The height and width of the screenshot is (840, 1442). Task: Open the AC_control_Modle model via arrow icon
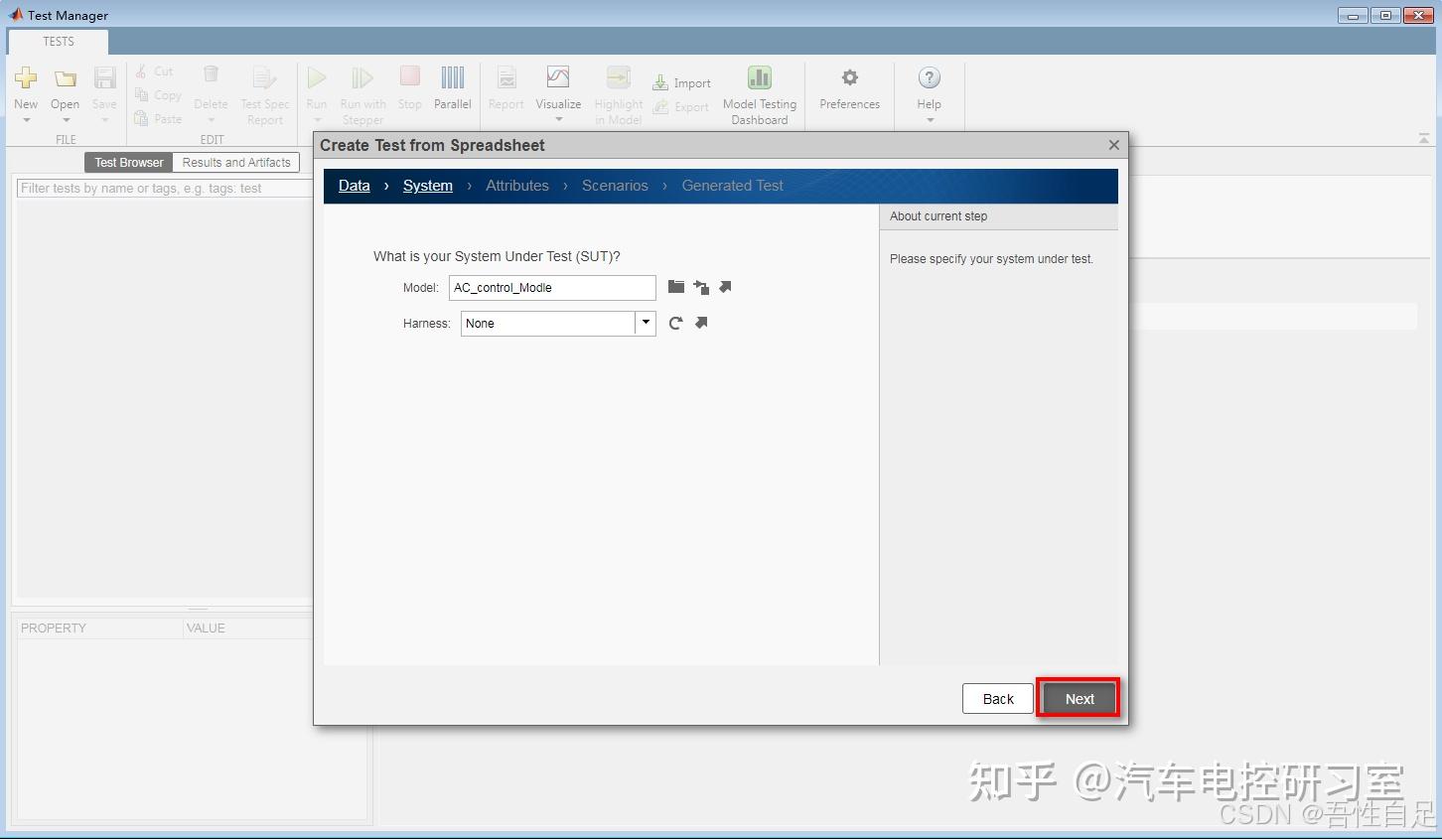pyautogui.click(x=725, y=286)
